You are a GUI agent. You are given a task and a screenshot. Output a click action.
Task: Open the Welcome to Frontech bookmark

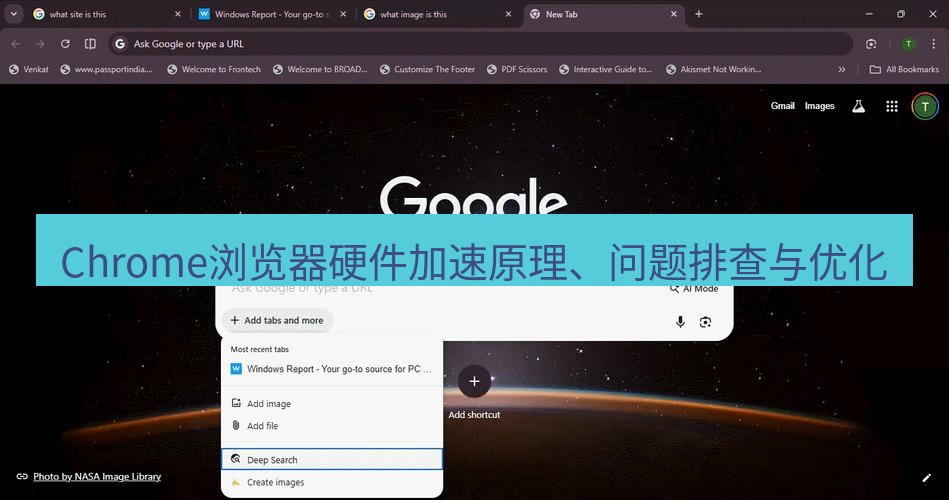(x=214, y=70)
